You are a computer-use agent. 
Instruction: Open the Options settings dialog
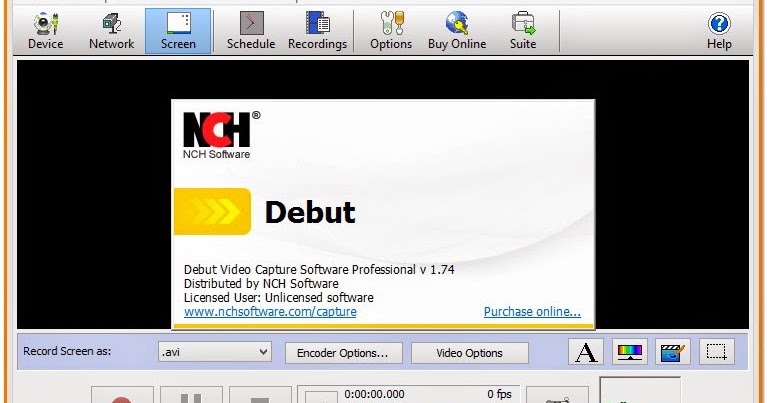(391, 31)
